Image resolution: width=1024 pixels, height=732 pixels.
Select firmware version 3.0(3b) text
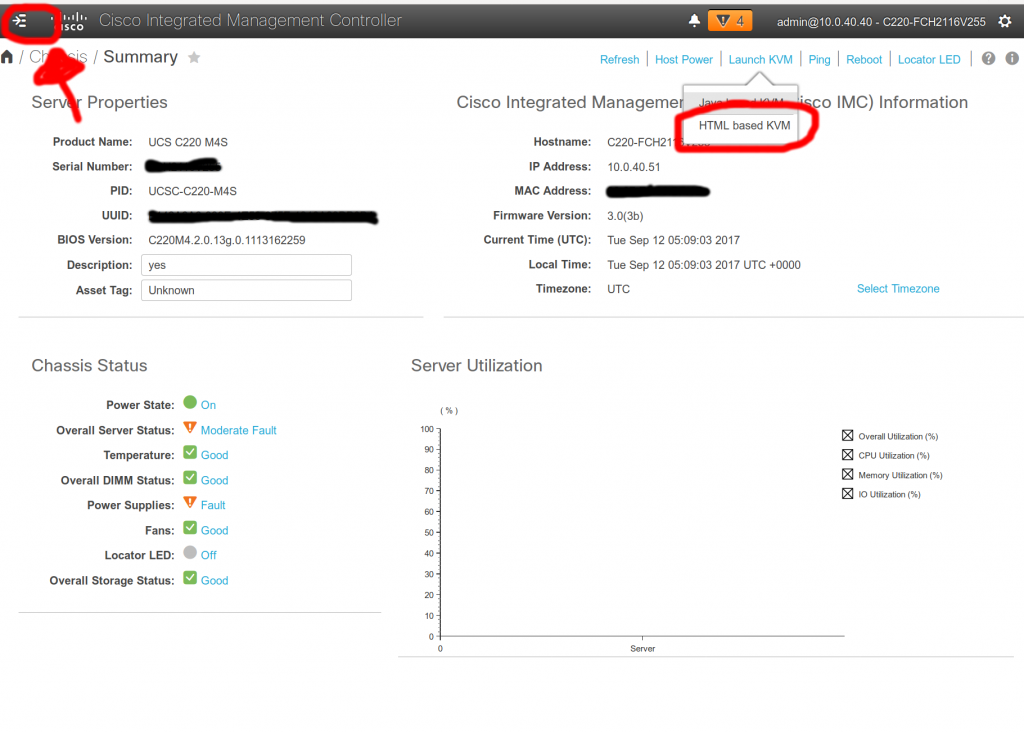point(625,216)
